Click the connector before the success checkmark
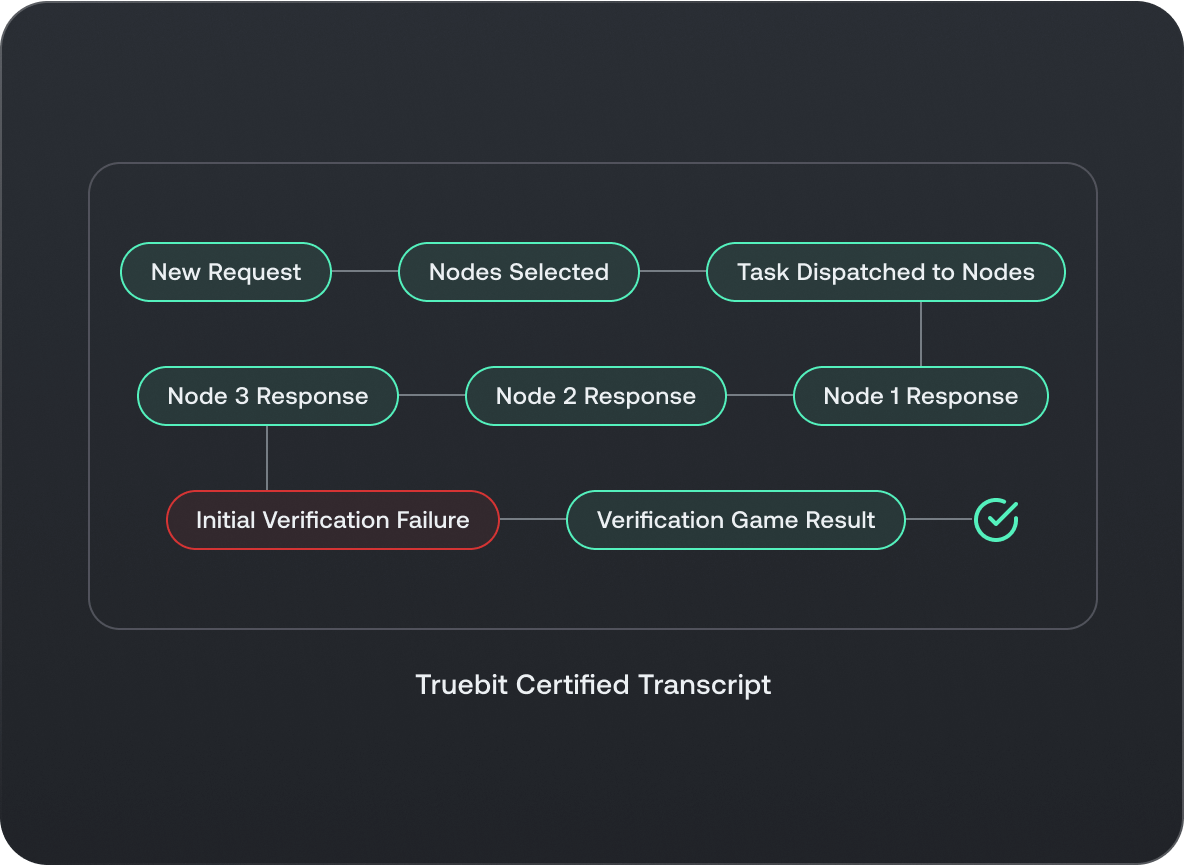Screen dimensions: 1184x865 [940, 520]
